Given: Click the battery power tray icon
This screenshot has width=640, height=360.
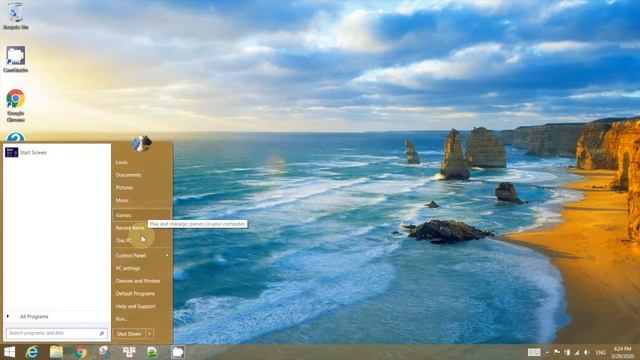Looking at the screenshot, I should (567, 352).
